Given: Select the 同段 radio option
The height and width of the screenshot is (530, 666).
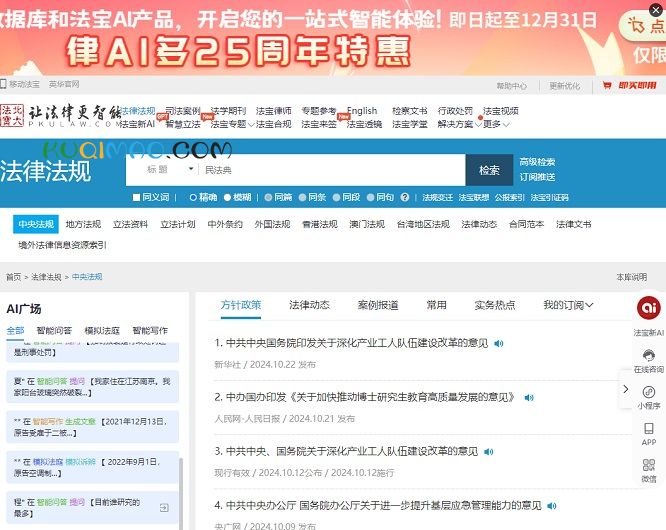Looking at the screenshot, I should [336, 197].
